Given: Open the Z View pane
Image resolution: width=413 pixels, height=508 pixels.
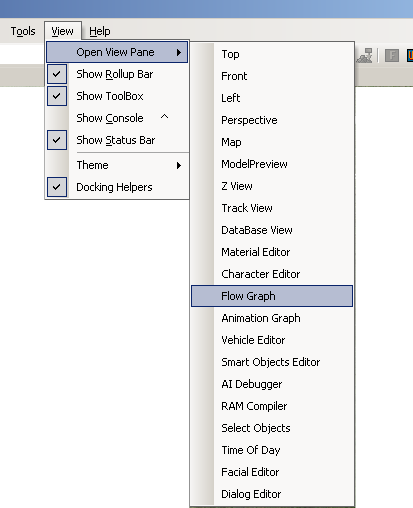Looking at the screenshot, I should tap(272, 186).
